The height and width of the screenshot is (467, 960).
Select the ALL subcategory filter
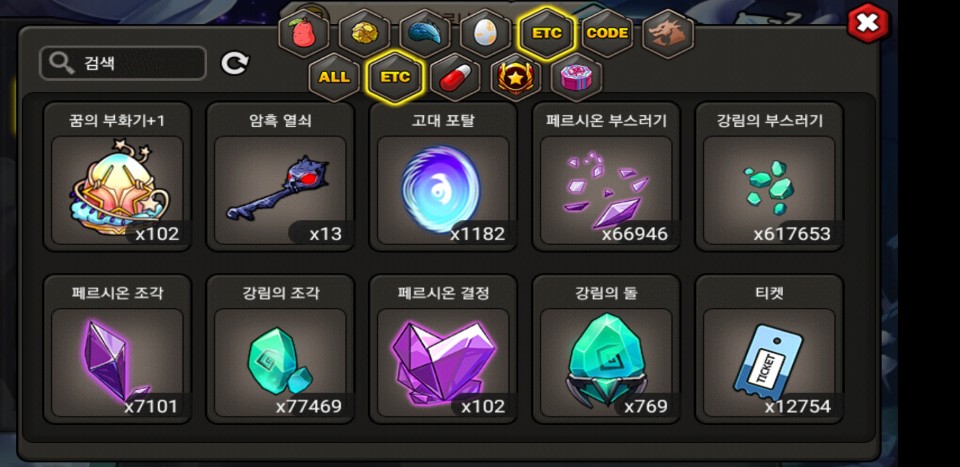coord(334,78)
